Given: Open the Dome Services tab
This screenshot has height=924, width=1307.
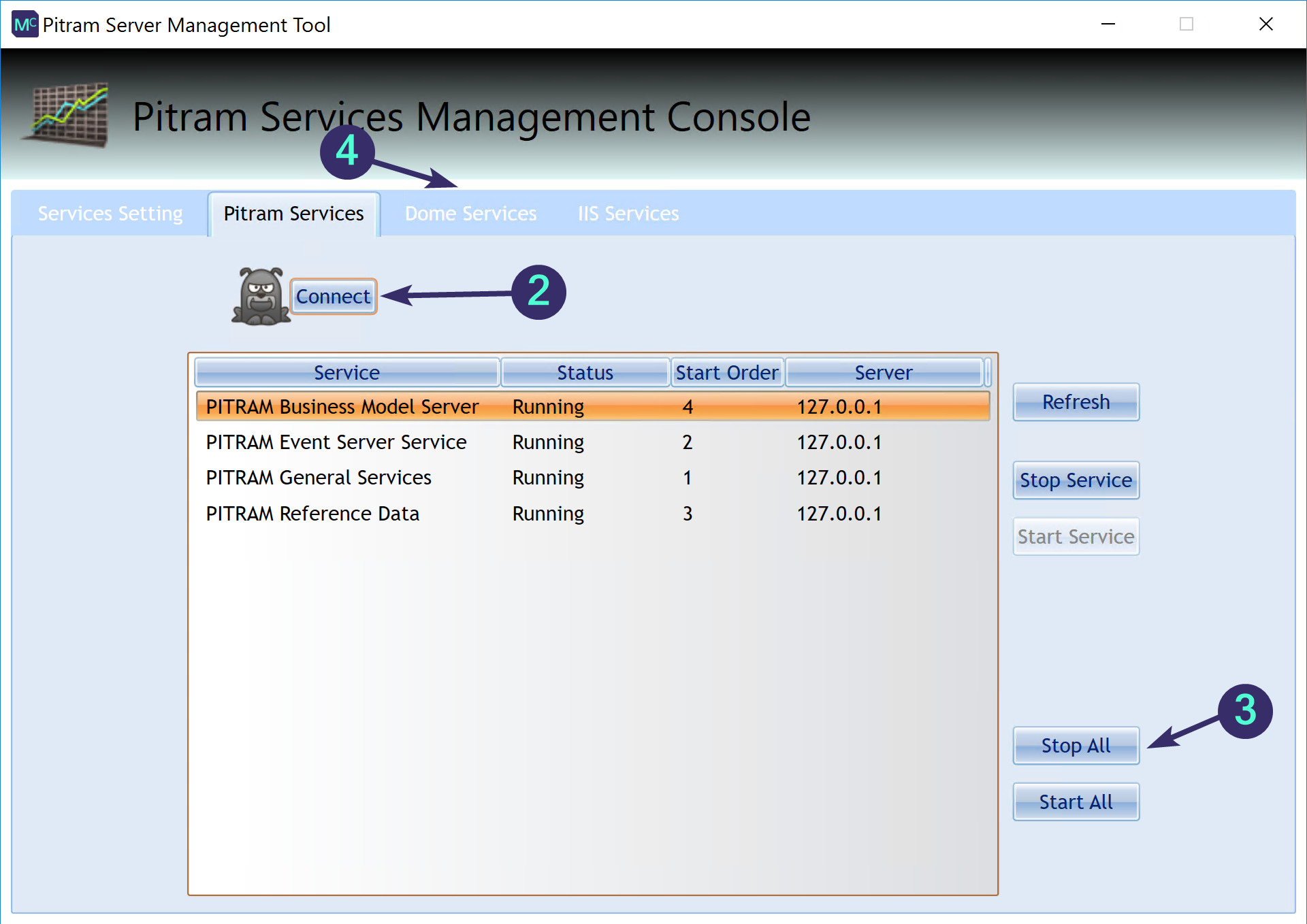Looking at the screenshot, I should click(x=470, y=214).
